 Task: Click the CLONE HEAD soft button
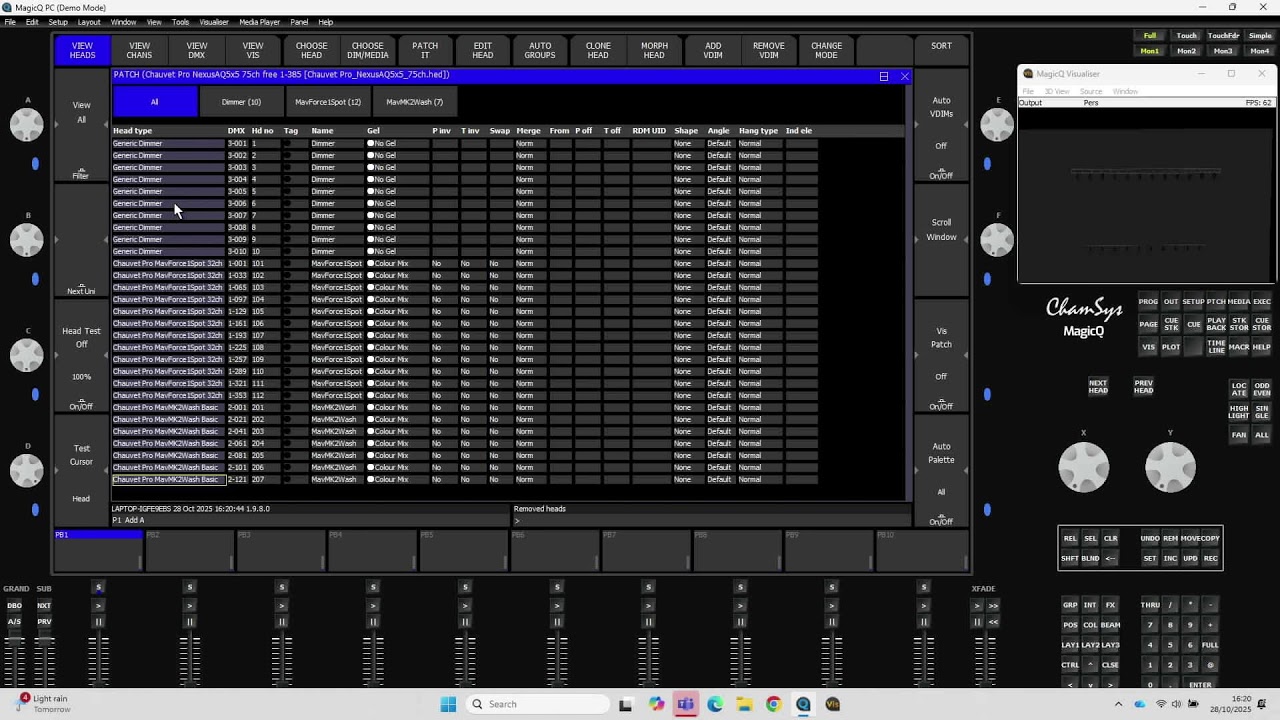pos(598,50)
